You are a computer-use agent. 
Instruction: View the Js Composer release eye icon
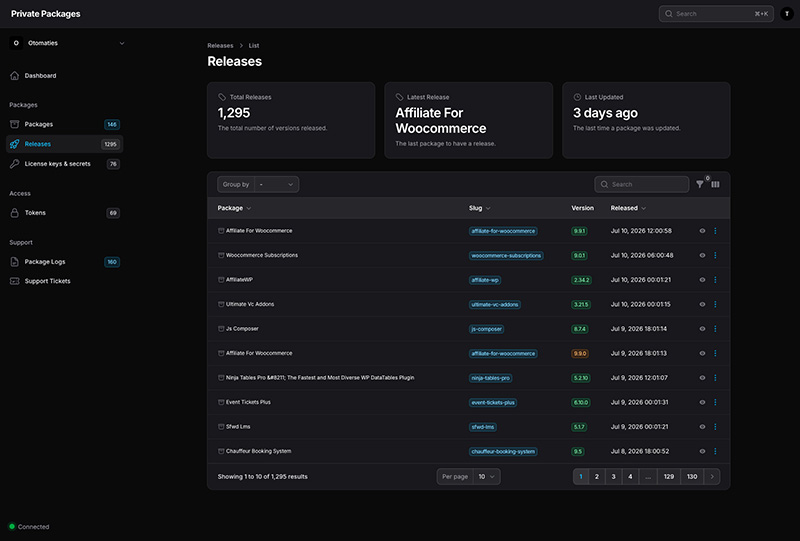[702, 329]
